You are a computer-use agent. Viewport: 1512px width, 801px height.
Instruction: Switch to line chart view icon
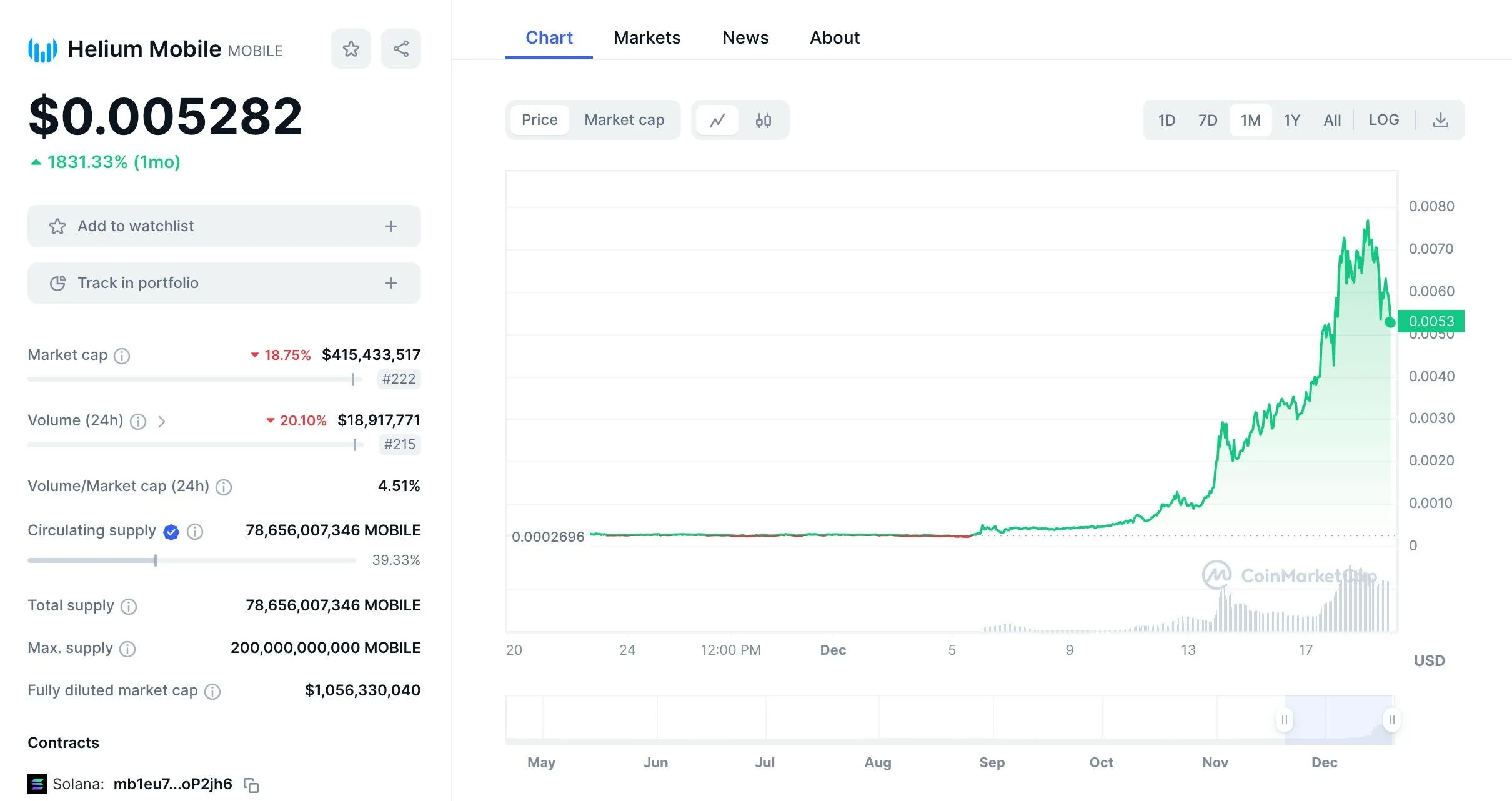click(717, 120)
